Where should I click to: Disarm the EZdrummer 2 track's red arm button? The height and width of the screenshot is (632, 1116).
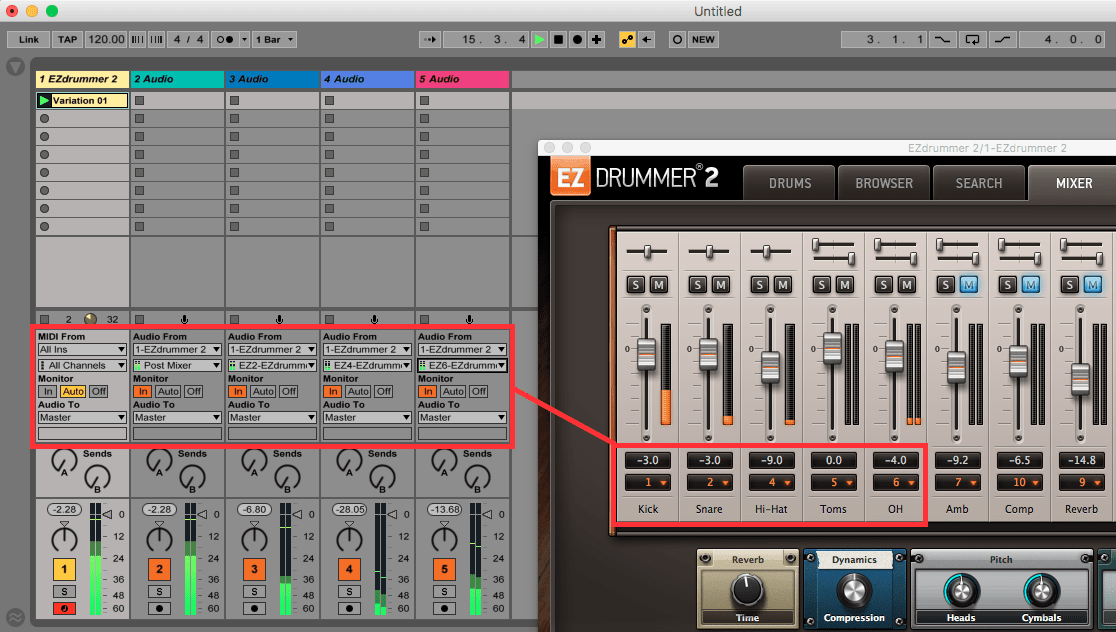(x=64, y=609)
